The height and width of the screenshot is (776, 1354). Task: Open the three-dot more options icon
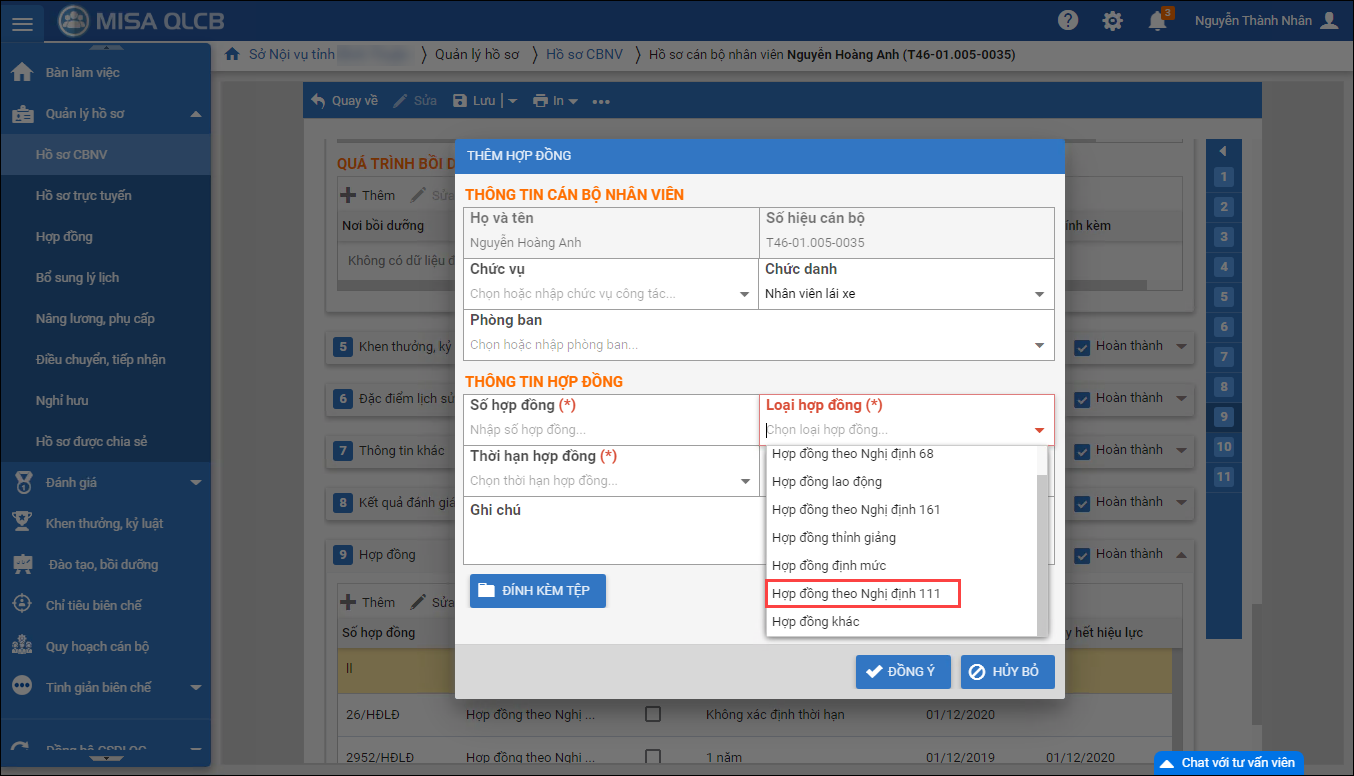click(x=601, y=101)
